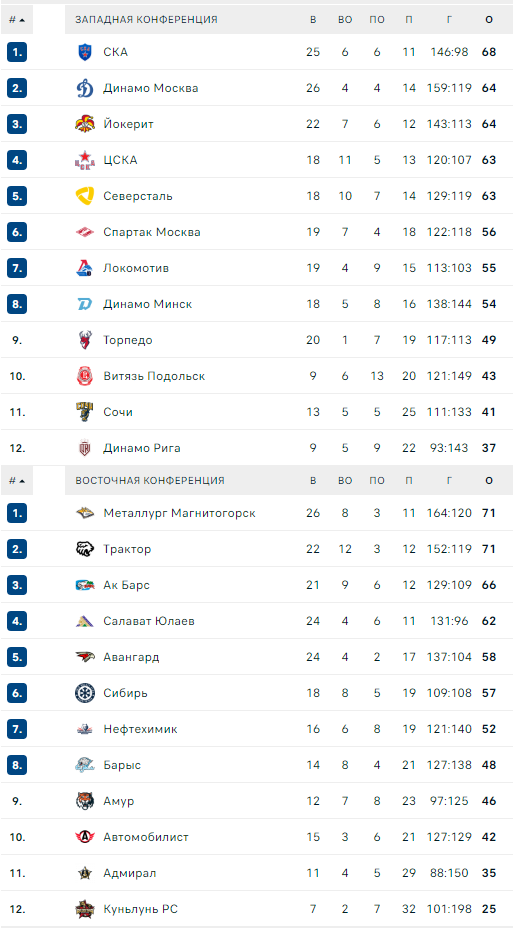Click rank badge 8 beside Барыс
Screen dimensions: 513x928
[x=17, y=765]
